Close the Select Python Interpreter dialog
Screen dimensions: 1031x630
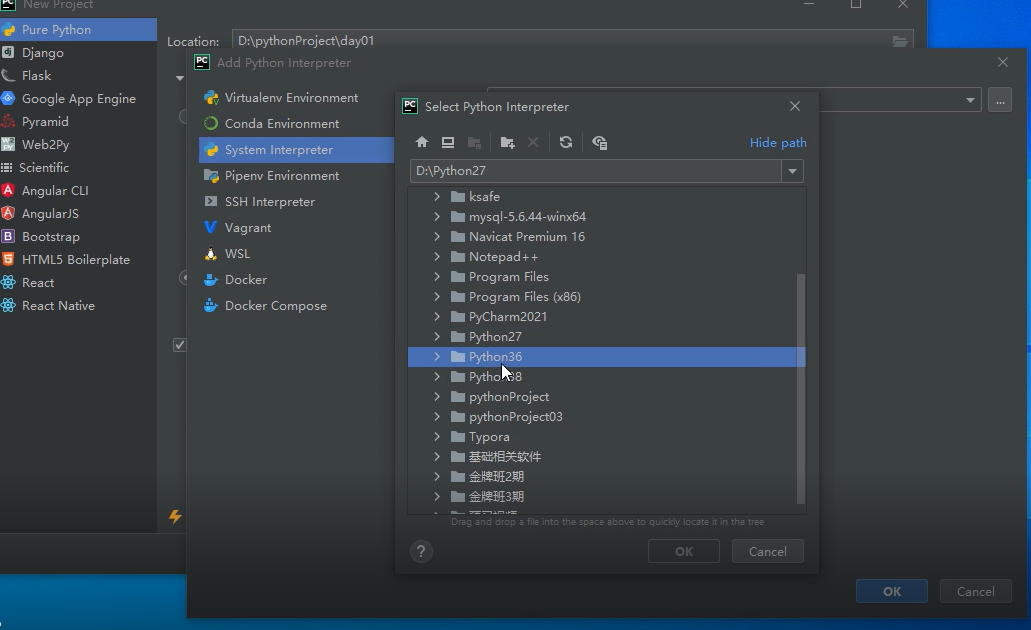pyautogui.click(x=795, y=106)
